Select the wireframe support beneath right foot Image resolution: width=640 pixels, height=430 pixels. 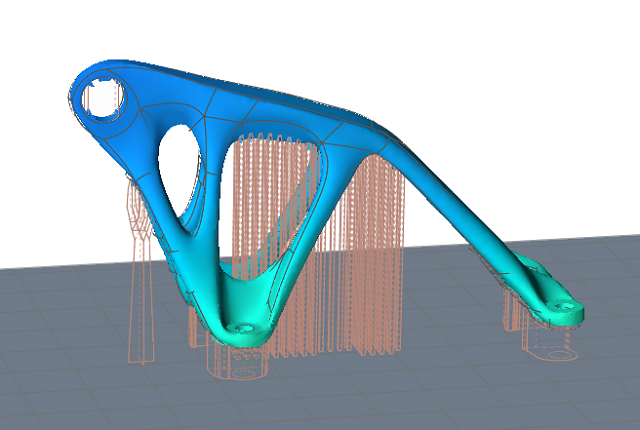pyautogui.click(x=545, y=340)
